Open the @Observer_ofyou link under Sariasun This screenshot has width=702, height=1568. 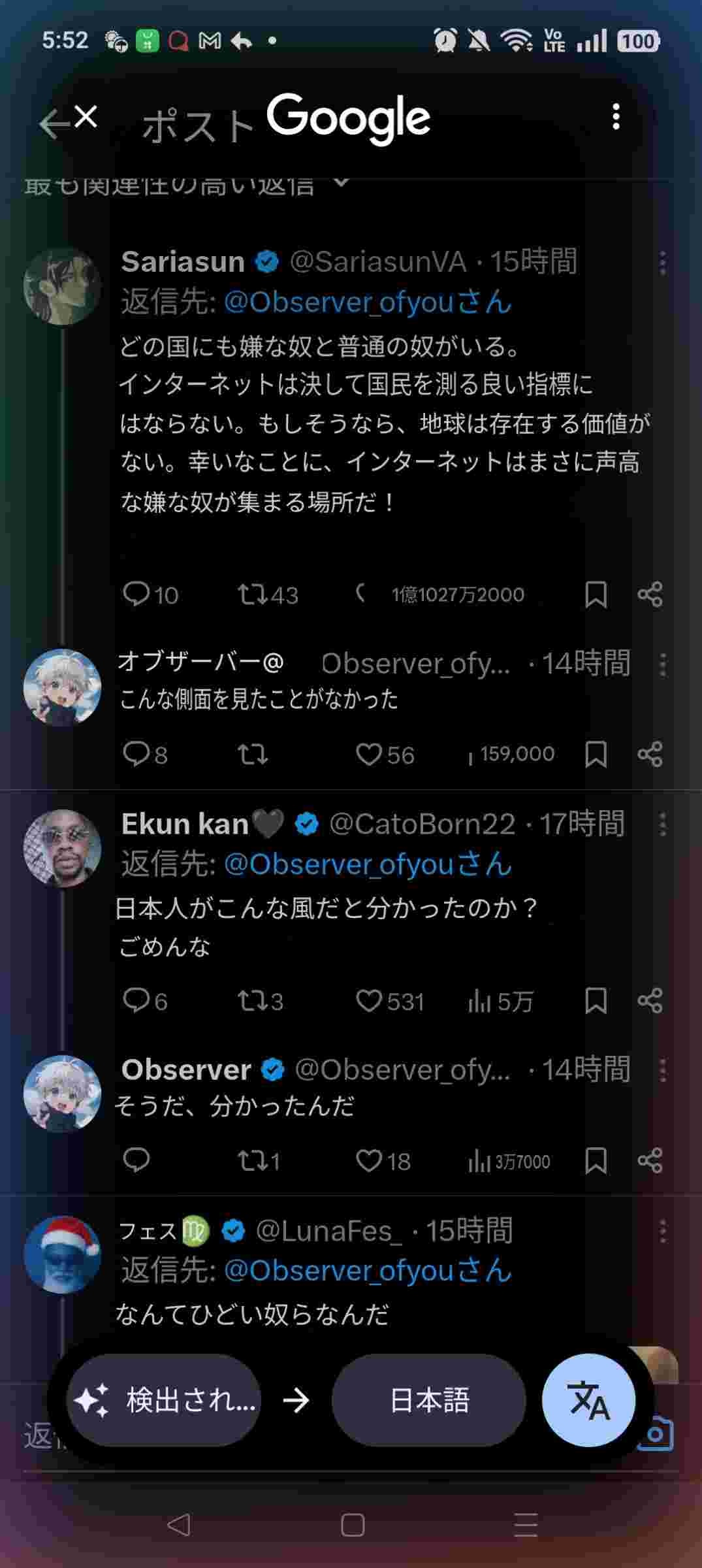pyautogui.click(x=368, y=302)
